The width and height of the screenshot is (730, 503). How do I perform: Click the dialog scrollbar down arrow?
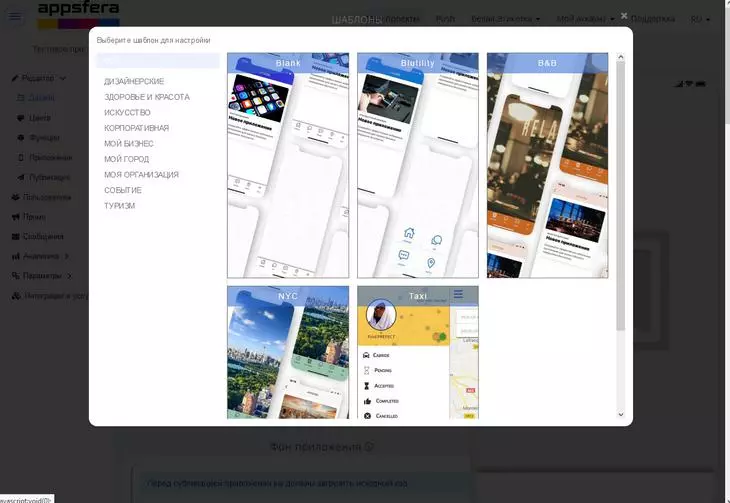(621, 415)
